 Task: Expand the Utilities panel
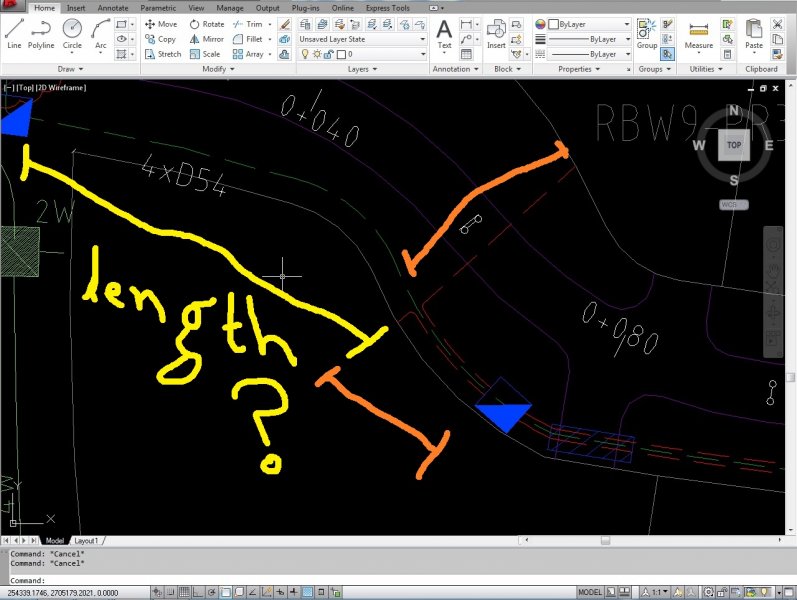706,69
